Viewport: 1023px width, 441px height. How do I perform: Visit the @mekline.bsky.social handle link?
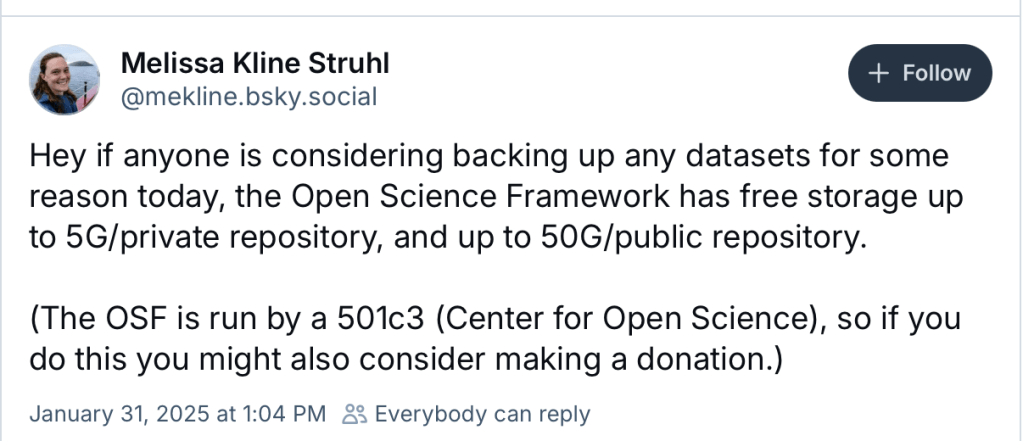[x=249, y=97]
